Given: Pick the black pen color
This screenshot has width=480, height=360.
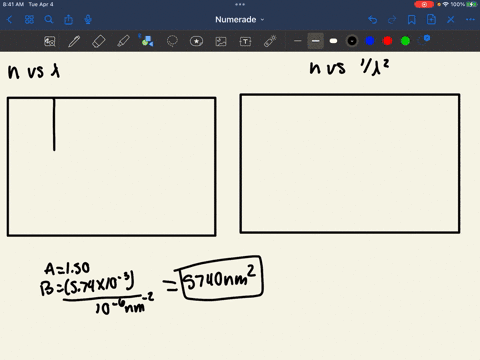Looking at the screenshot, I should pos(352,41).
